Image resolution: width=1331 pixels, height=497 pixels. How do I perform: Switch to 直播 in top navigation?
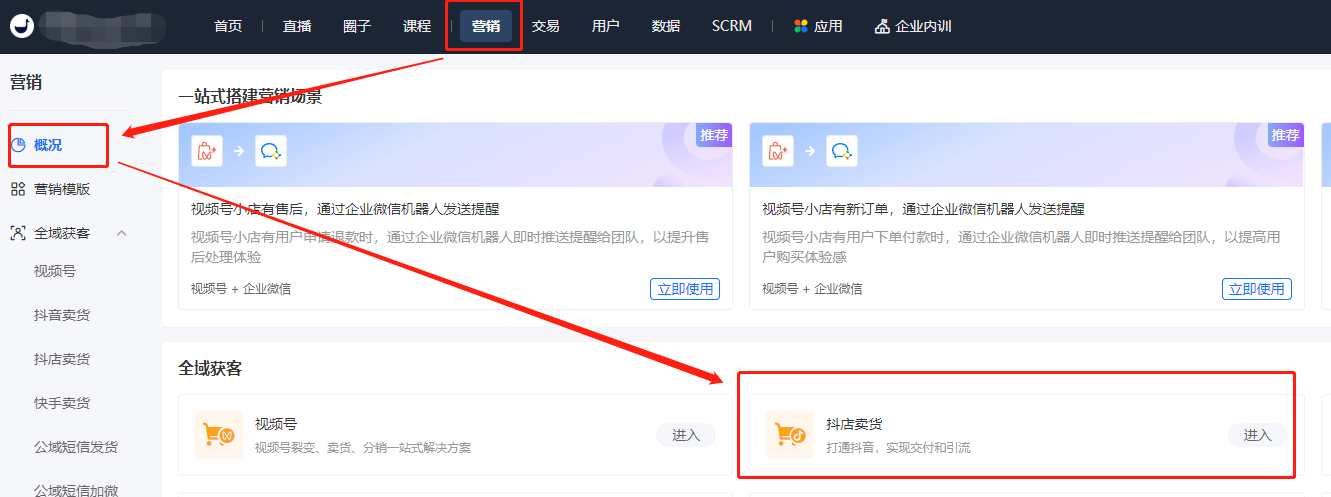(297, 26)
